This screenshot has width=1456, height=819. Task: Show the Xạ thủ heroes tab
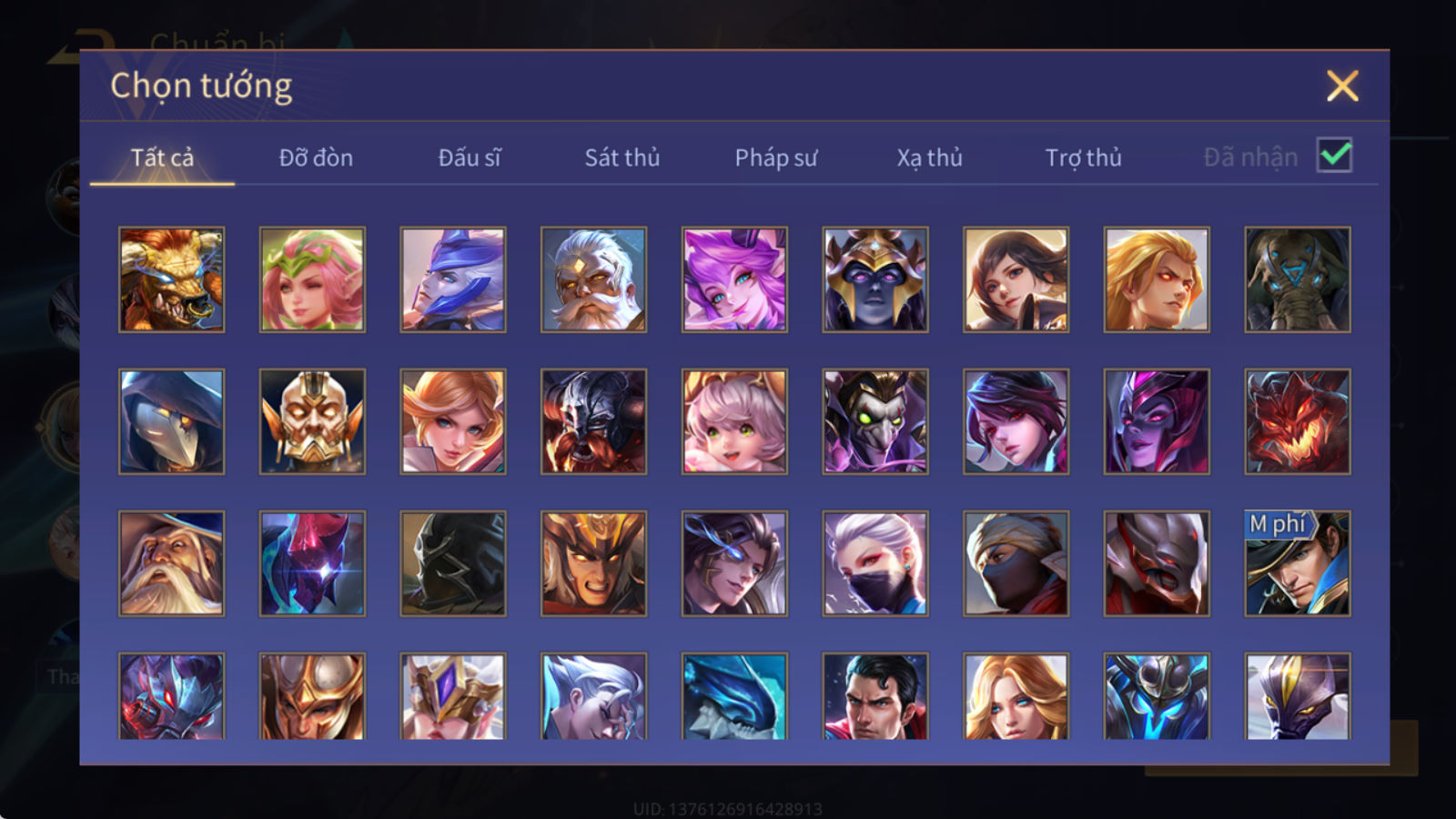coord(929,157)
